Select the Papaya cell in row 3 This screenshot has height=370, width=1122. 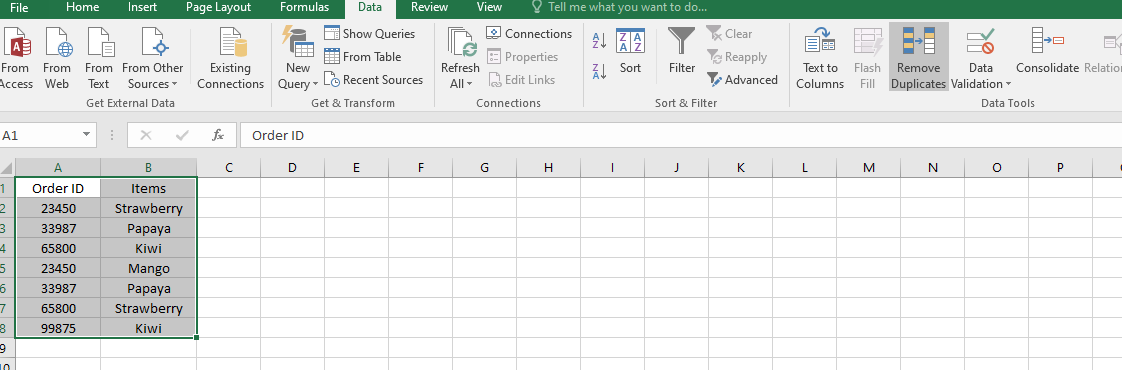[149, 228]
